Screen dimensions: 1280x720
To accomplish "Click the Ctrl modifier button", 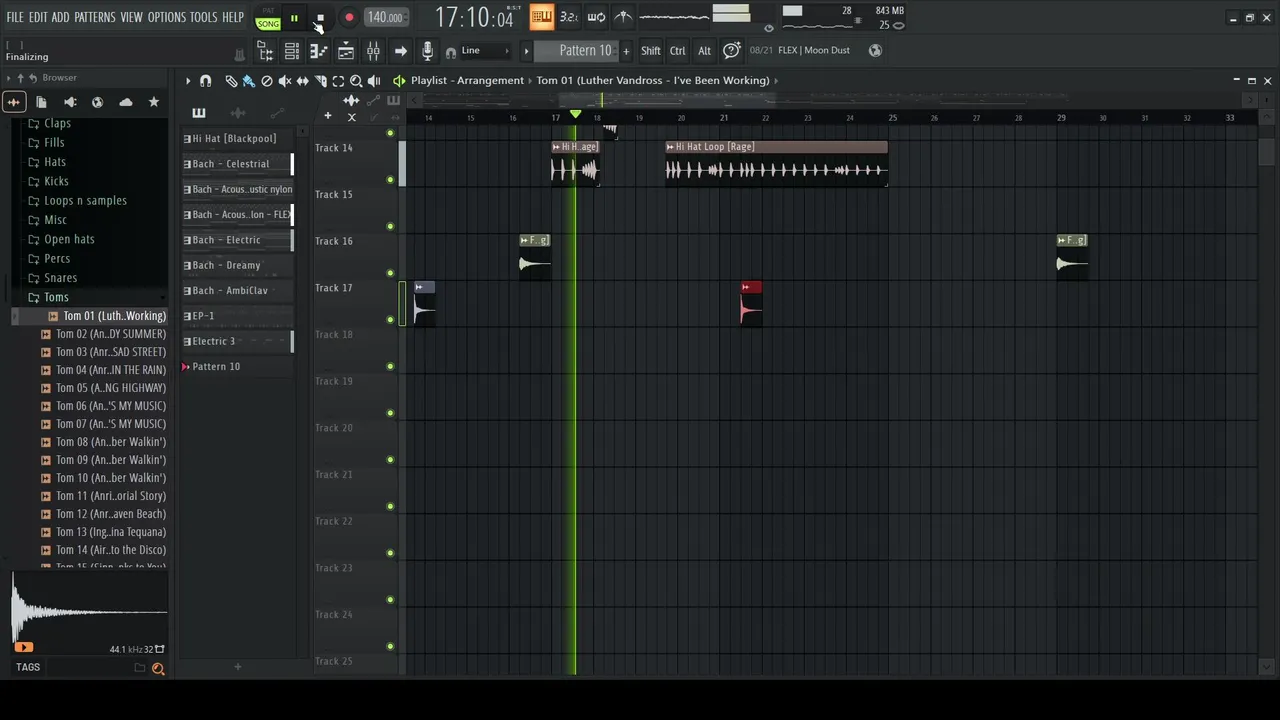I will coord(678,51).
